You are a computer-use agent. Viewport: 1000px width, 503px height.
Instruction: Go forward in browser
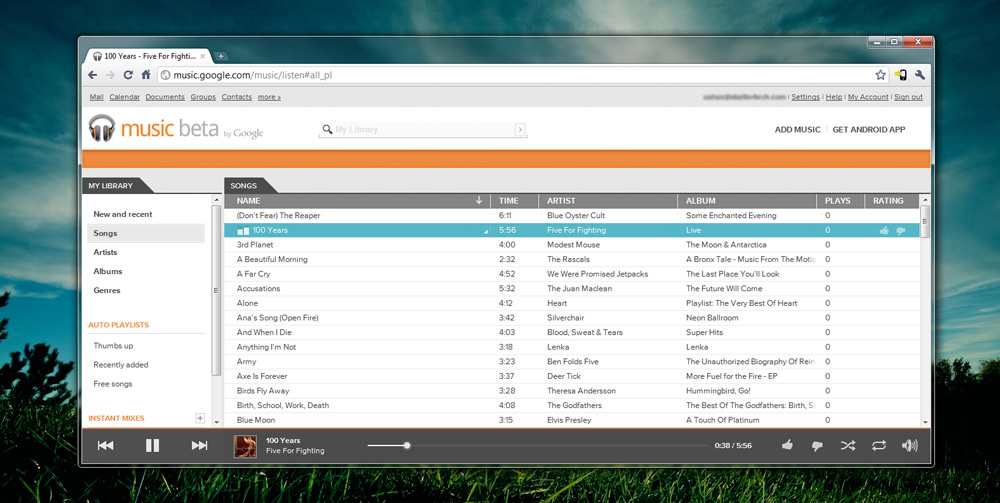point(110,75)
